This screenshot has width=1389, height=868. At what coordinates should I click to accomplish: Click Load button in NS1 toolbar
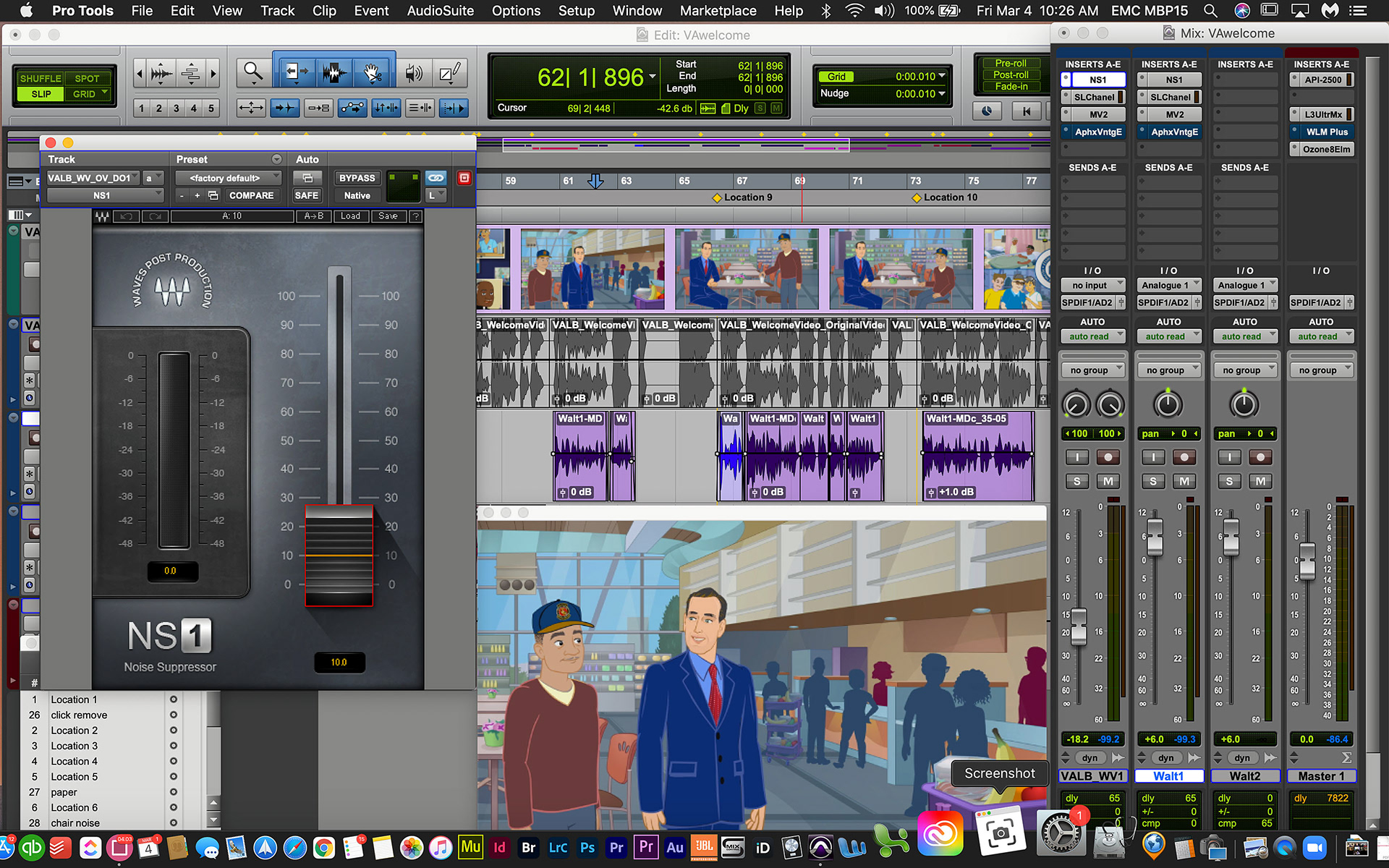[x=350, y=216]
